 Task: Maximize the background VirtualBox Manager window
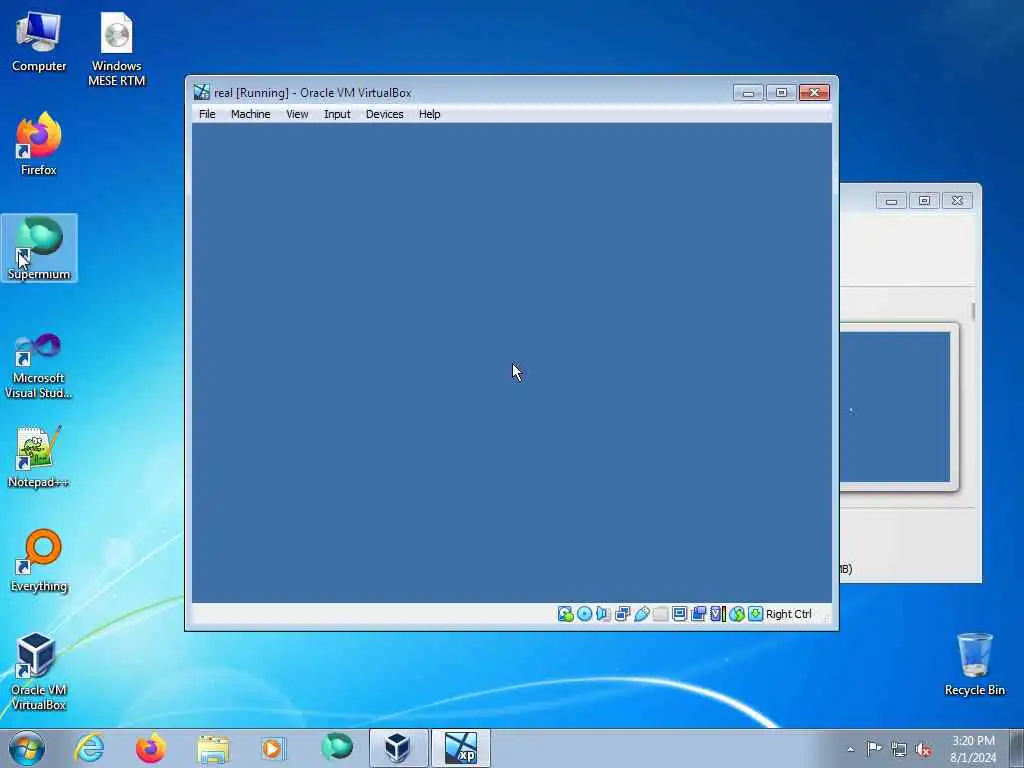click(924, 200)
